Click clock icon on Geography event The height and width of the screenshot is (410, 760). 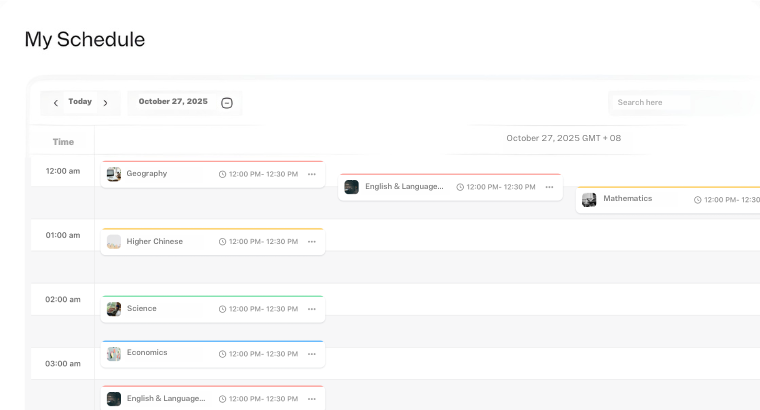222,174
